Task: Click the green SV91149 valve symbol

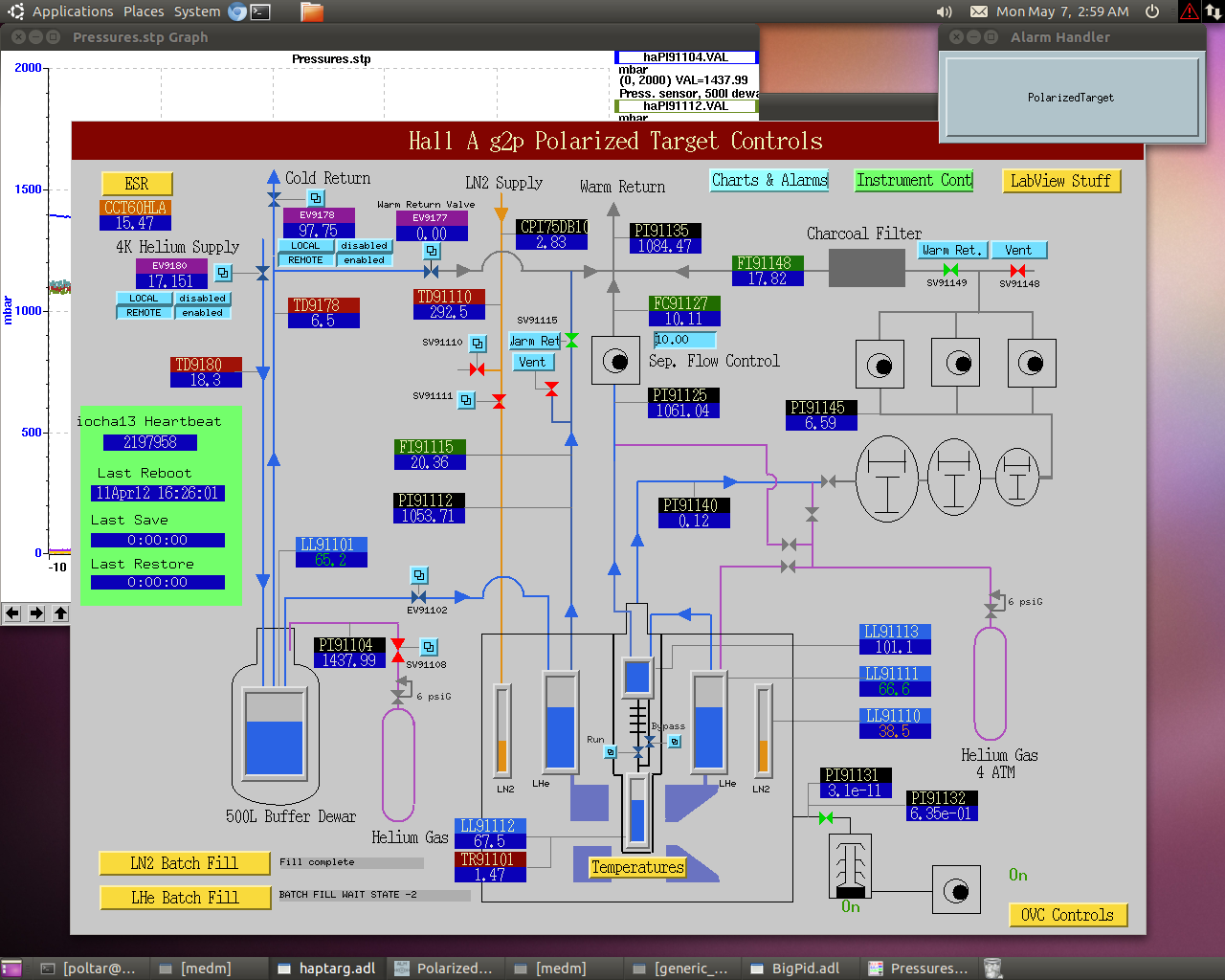Action: [x=950, y=271]
